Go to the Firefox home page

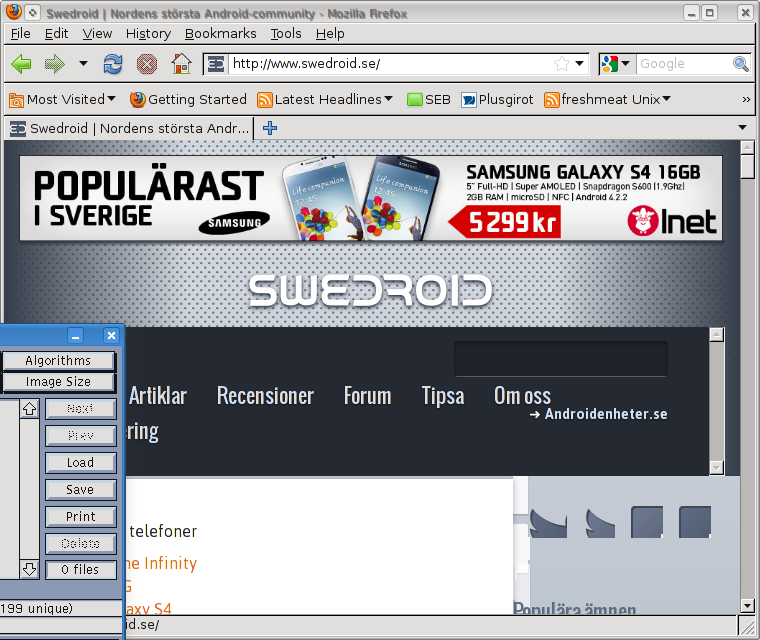click(x=181, y=64)
